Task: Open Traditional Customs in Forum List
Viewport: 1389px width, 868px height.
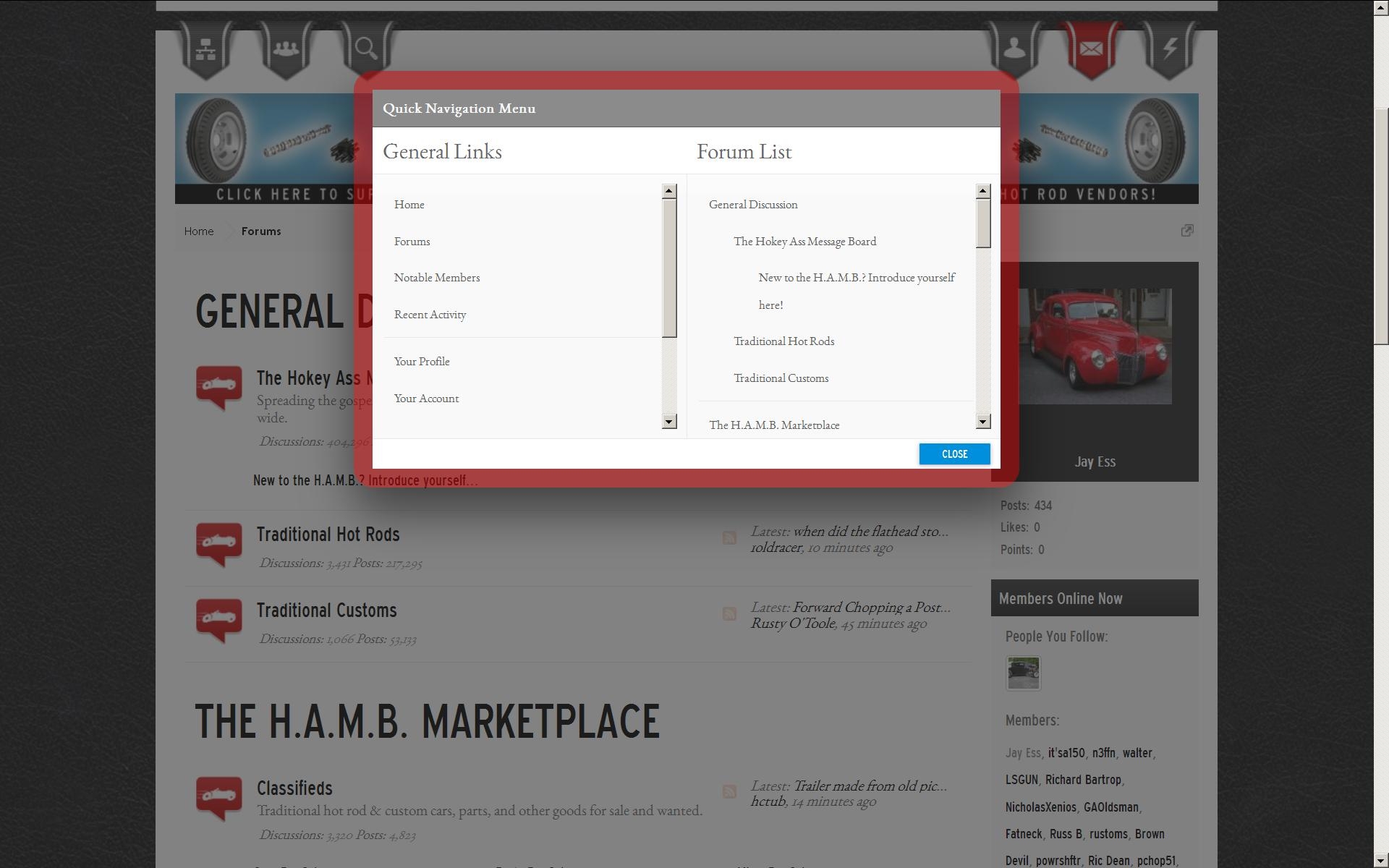Action: coord(781,378)
